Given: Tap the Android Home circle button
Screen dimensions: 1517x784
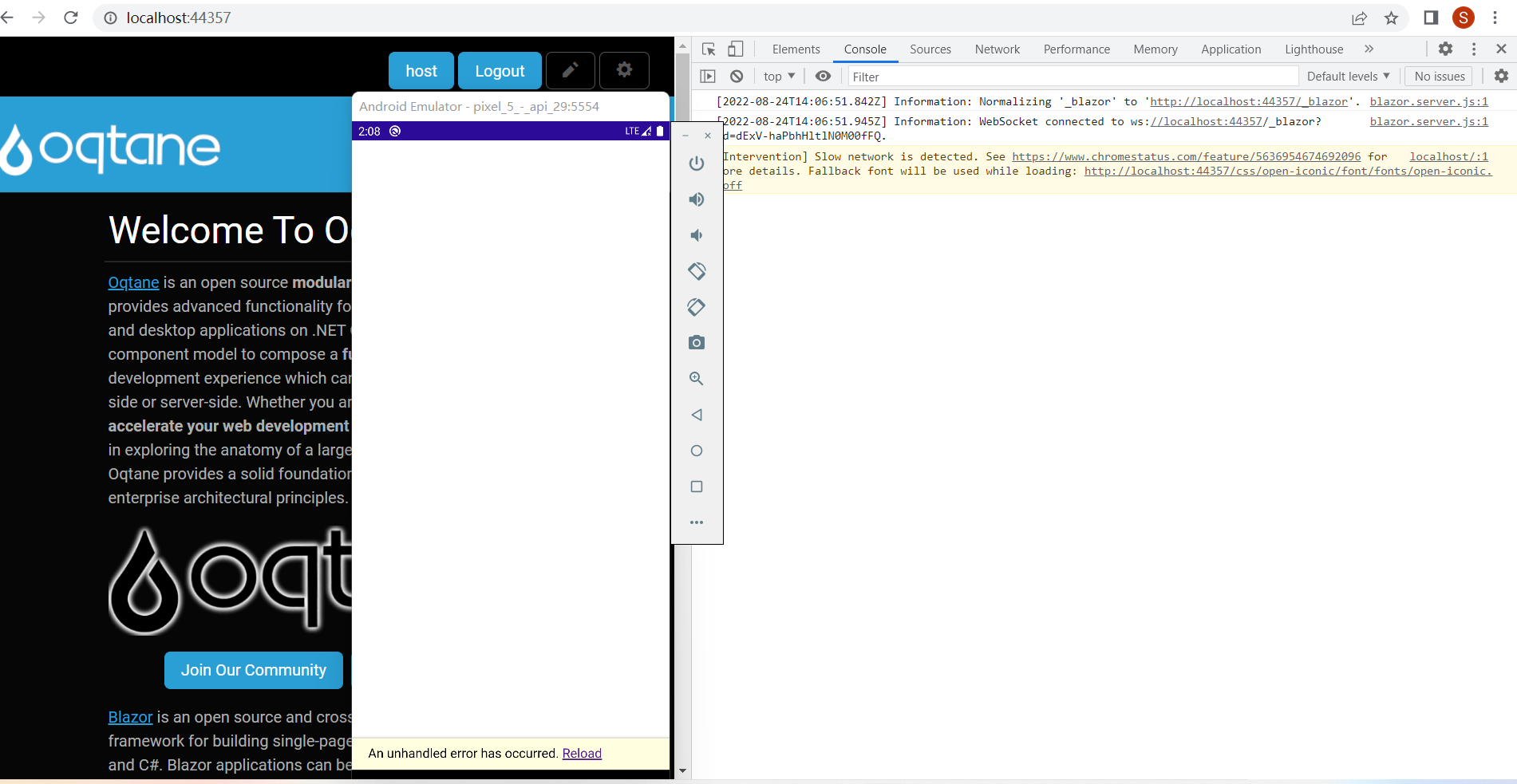Looking at the screenshot, I should (696, 451).
